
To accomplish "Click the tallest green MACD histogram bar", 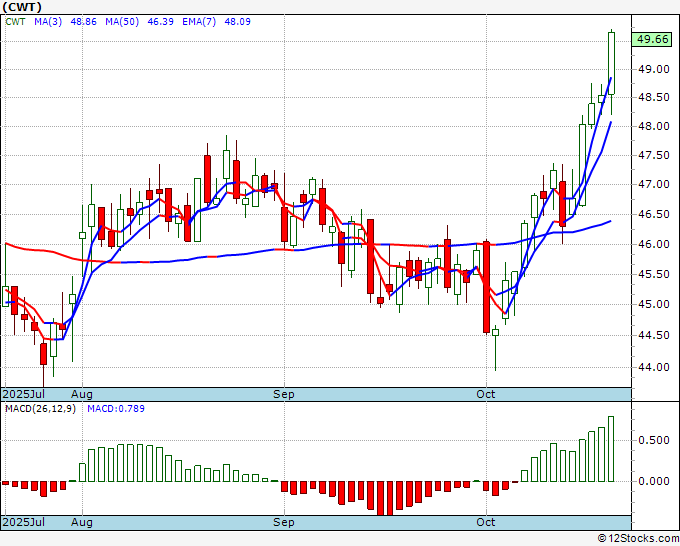I will click(611, 449).
